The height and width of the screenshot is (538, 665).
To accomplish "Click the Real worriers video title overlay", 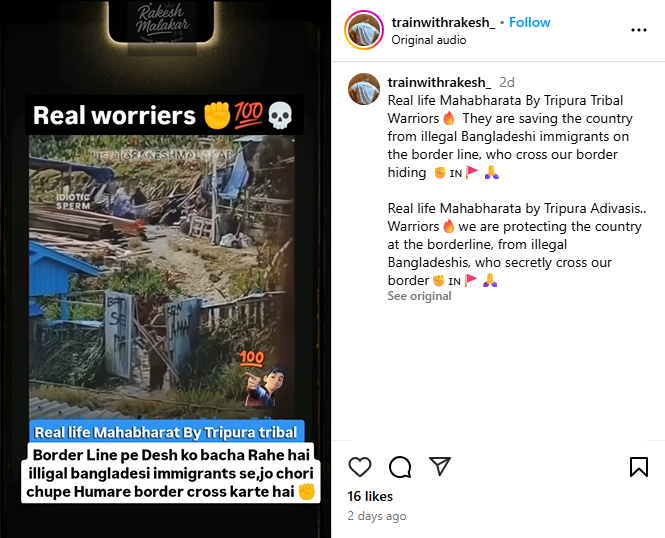I will pyautogui.click(x=164, y=115).
